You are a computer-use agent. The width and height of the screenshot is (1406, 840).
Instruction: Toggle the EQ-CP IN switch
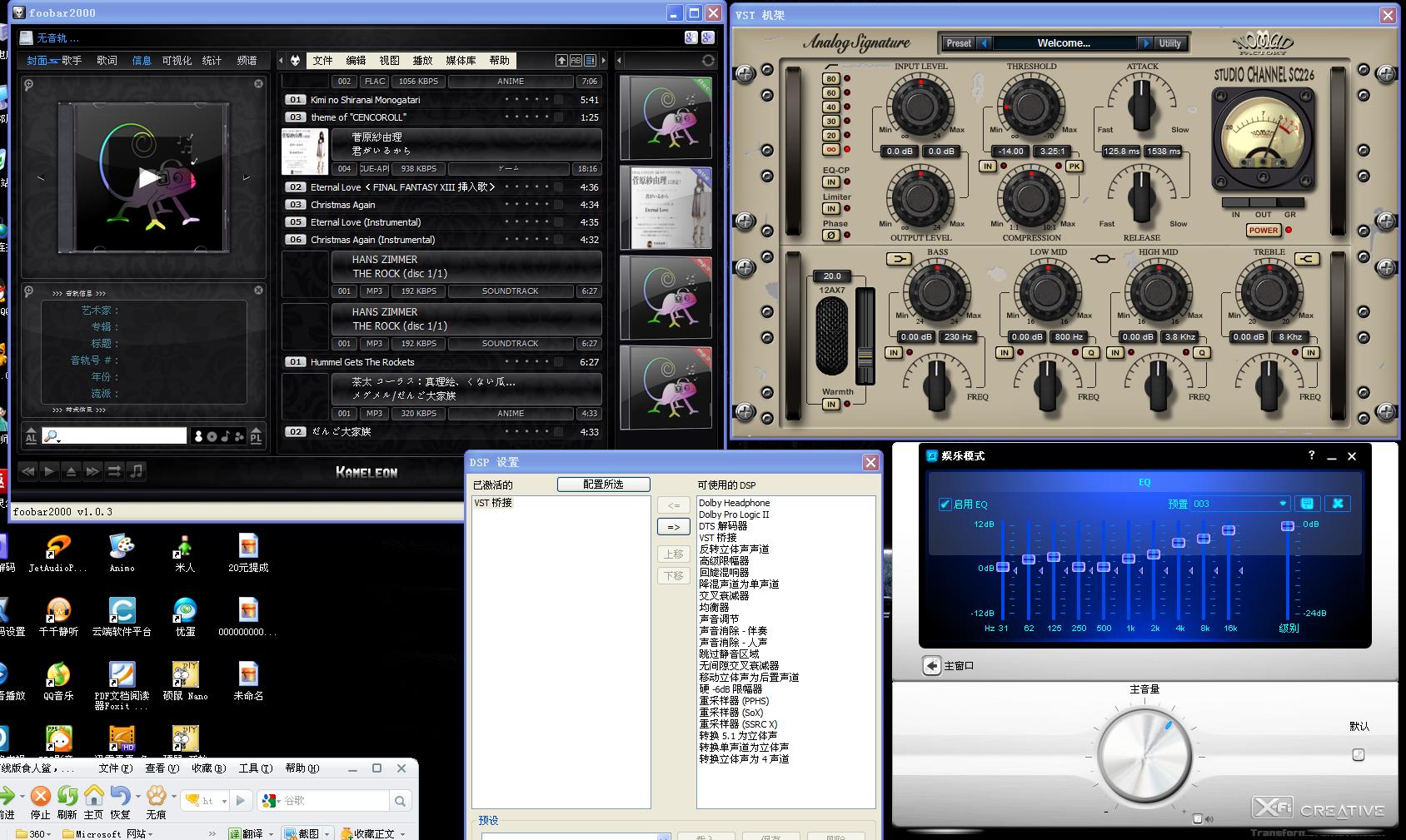(830, 182)
